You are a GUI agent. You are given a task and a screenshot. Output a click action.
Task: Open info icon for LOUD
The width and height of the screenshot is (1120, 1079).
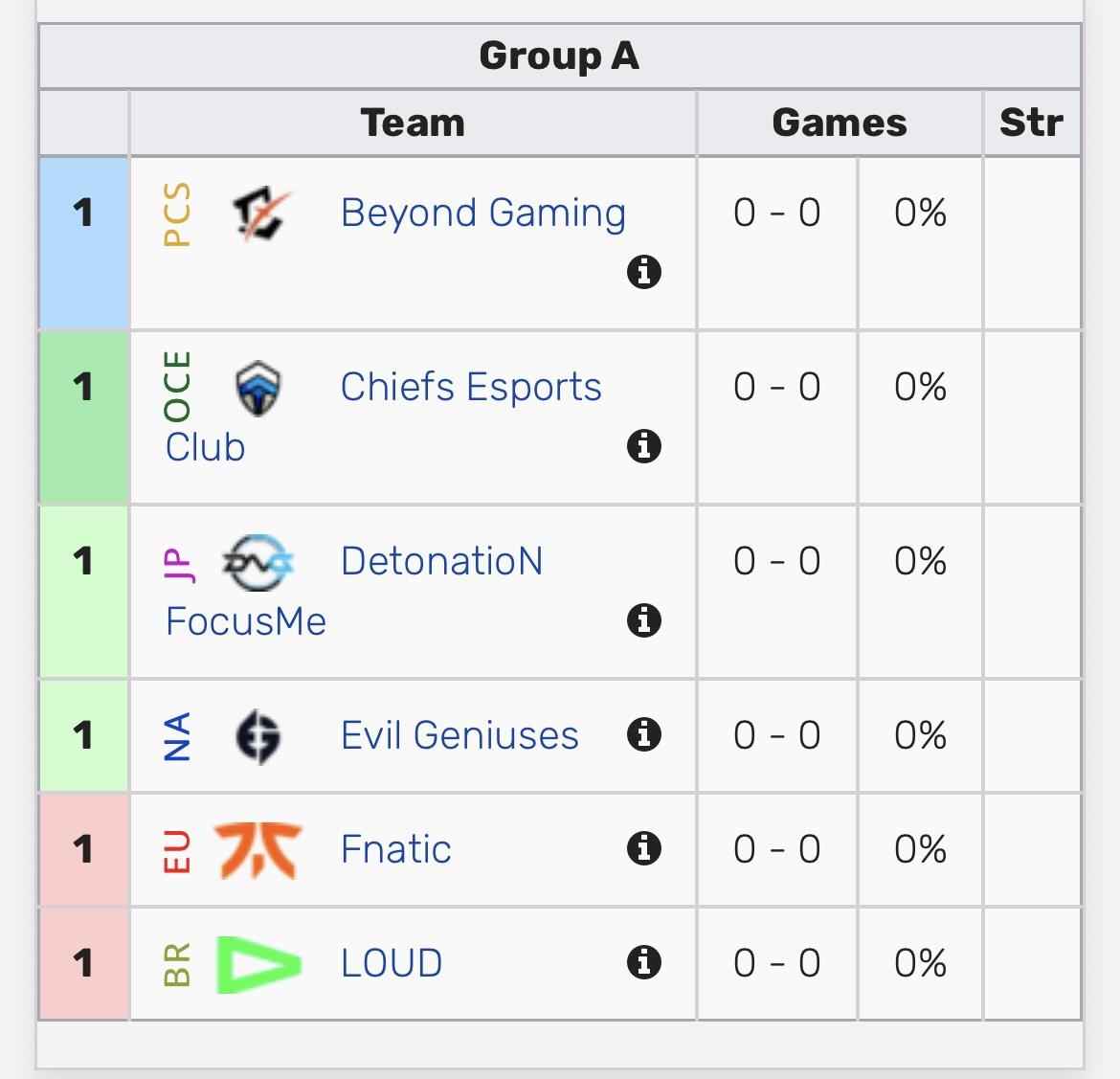pyautogui.click(x=643, y=962)
